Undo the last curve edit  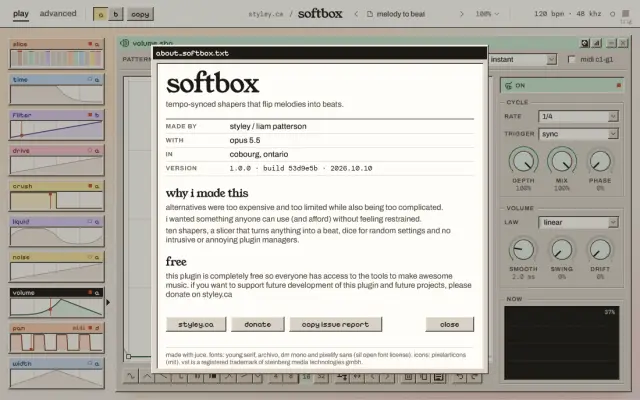point(459,376)
